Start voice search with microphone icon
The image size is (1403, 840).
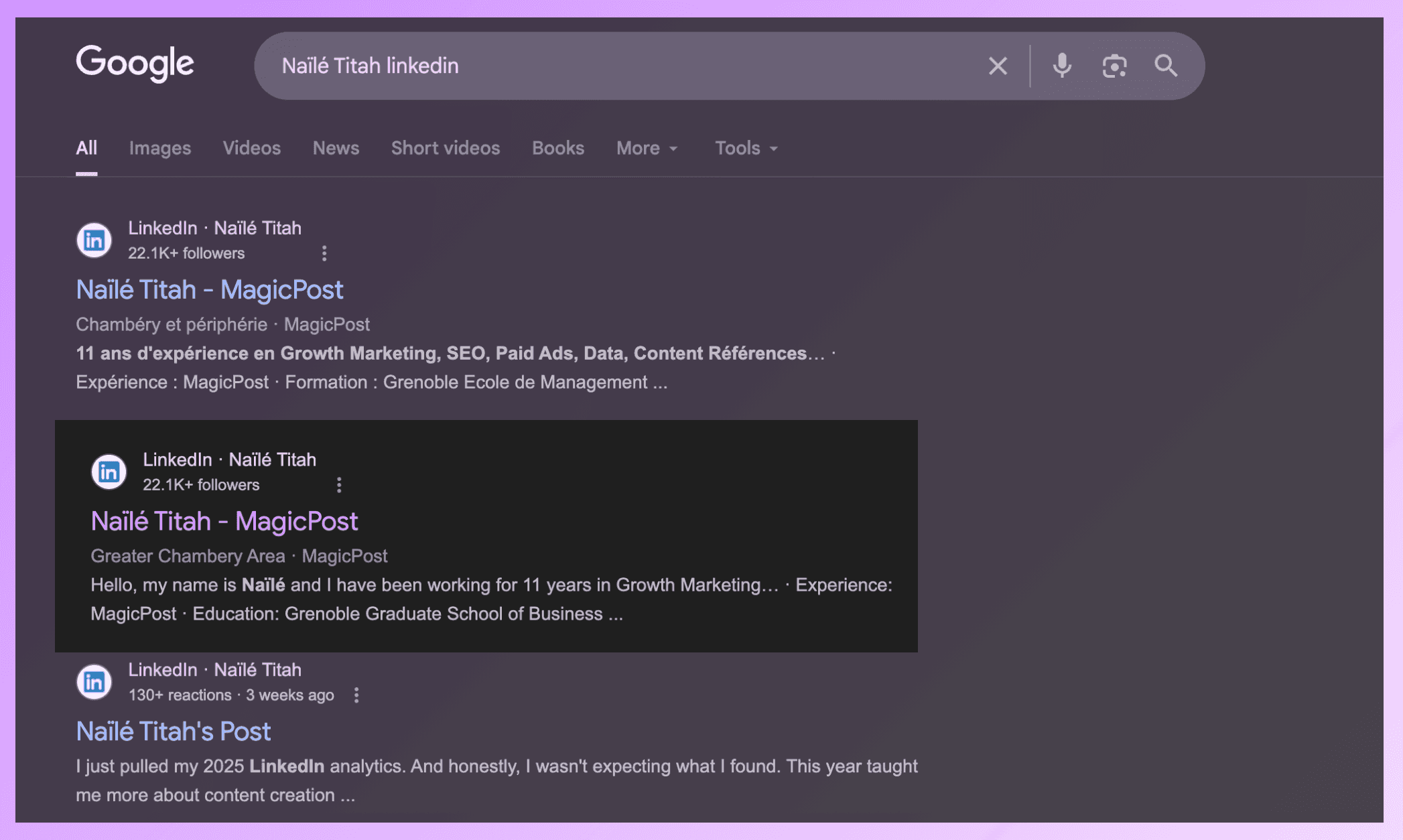point(1062,66)
